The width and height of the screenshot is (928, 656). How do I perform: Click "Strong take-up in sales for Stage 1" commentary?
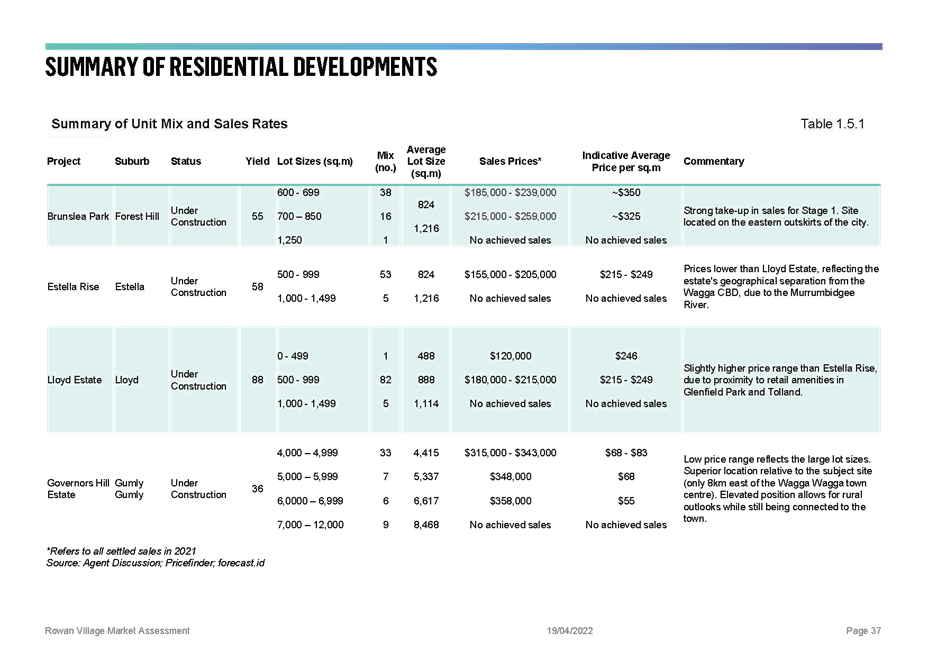coord(776,216)
